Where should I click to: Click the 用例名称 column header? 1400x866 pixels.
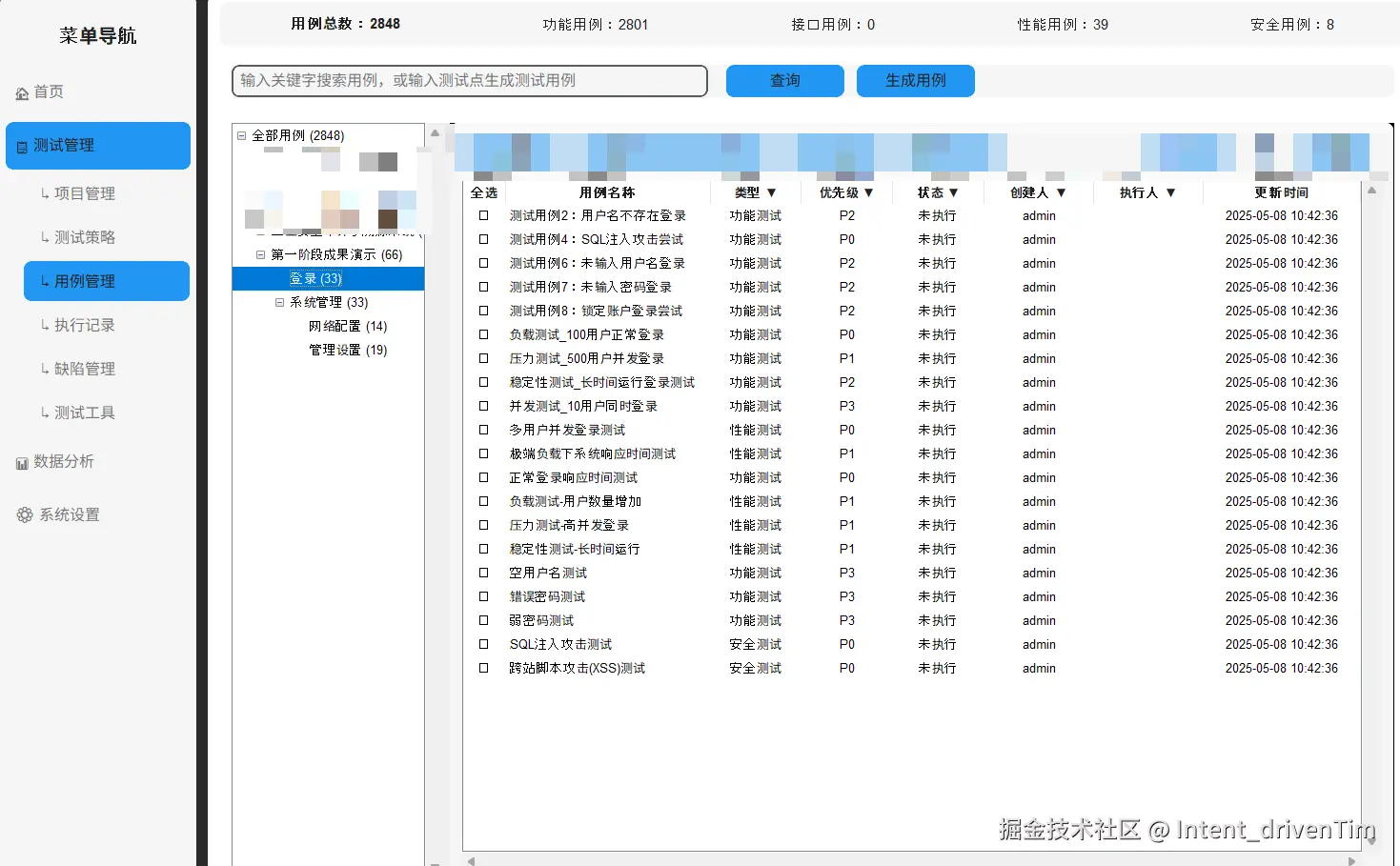pos(607,192)
